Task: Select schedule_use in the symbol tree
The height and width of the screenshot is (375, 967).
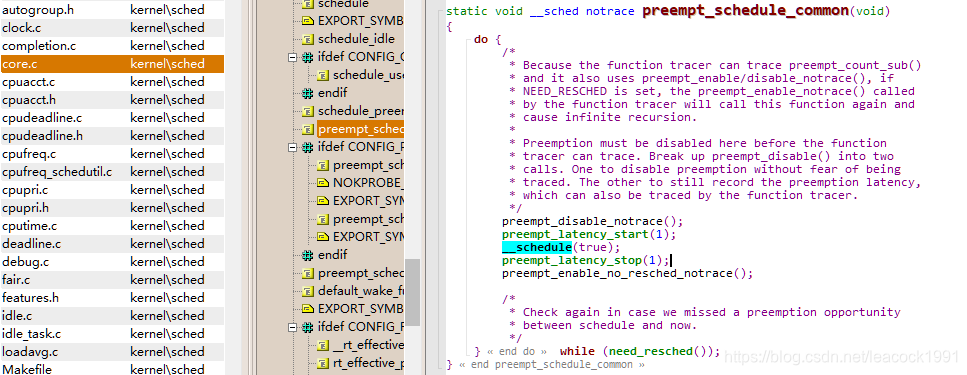Action: coord(368,75)
